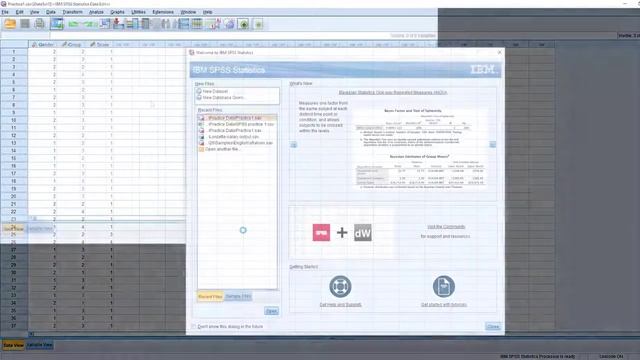Select first recent file Practice1.sav
The width and height of the screenshot is (640, 360).
237,118
